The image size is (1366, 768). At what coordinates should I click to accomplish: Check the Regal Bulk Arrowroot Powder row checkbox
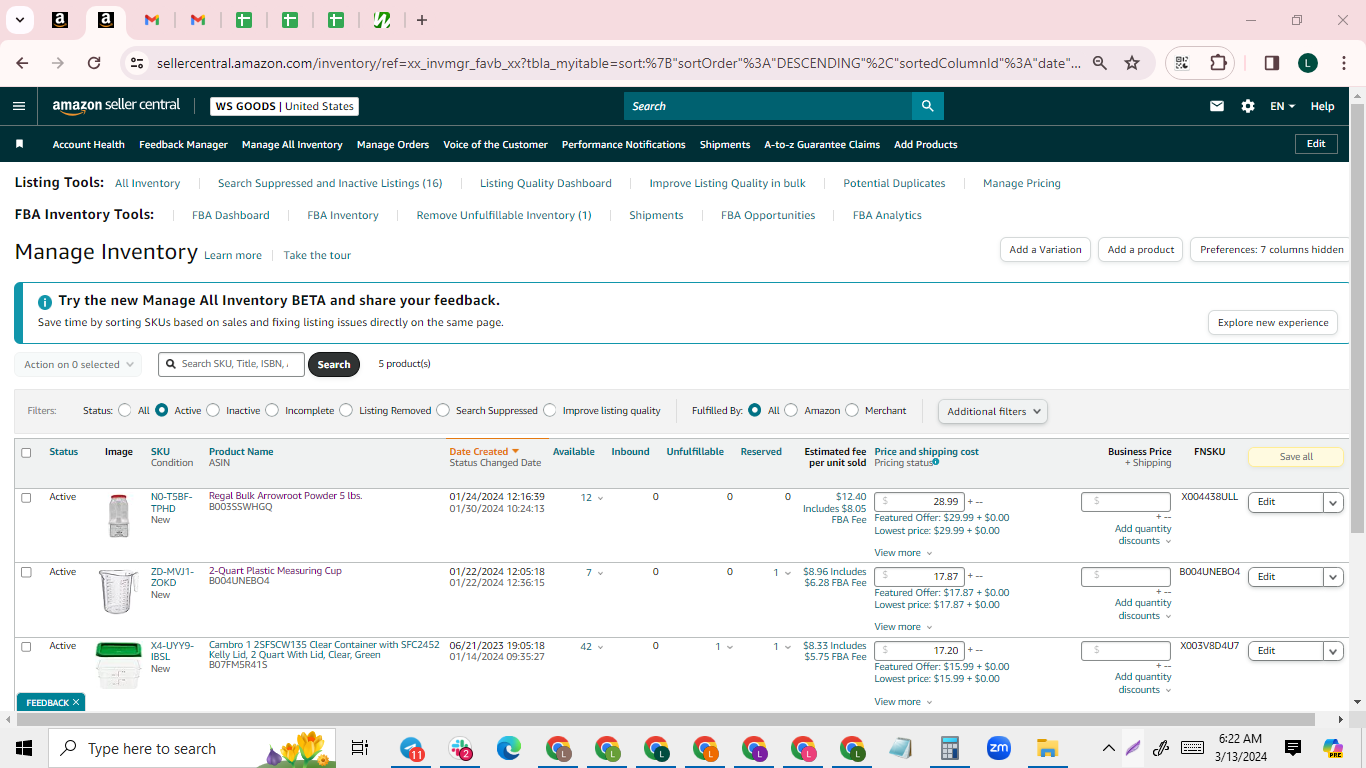tap(26, 497)
